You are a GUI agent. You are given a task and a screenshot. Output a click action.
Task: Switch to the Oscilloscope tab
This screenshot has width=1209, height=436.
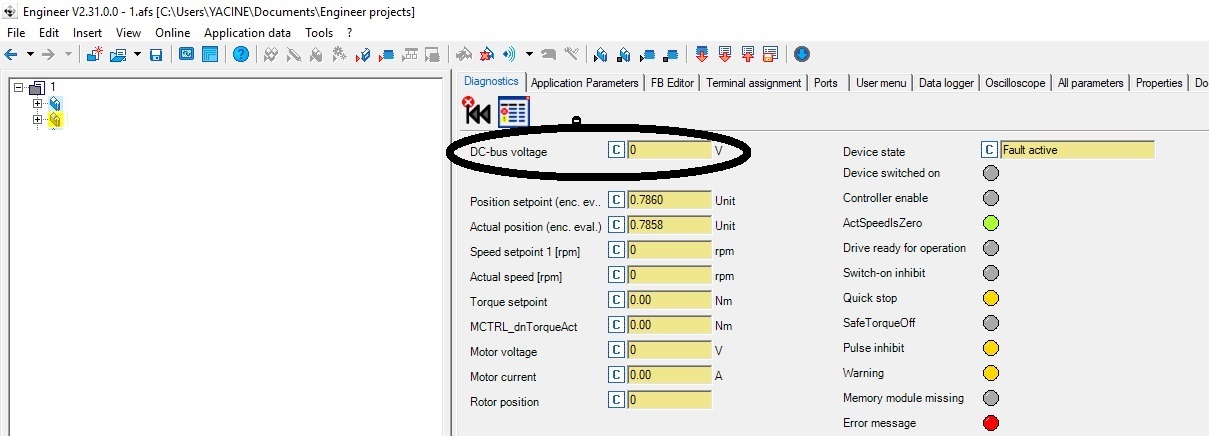1015,83
